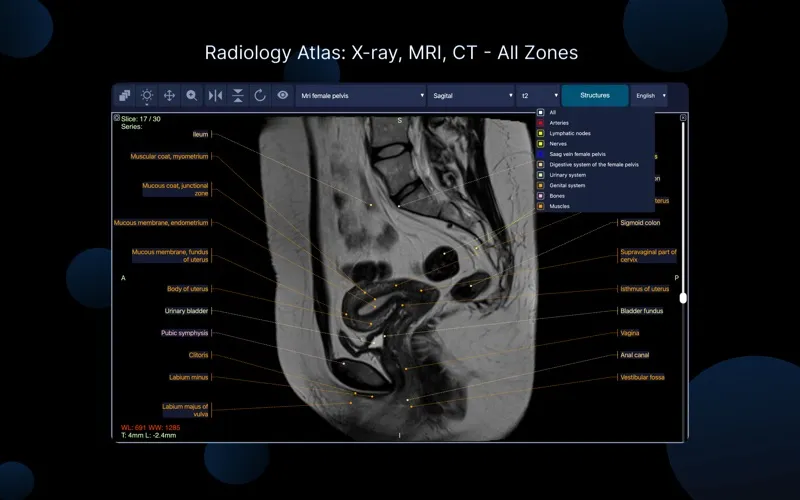Select the Vagina label
This screenshot has height=500, width=800.
pos(630,333)
